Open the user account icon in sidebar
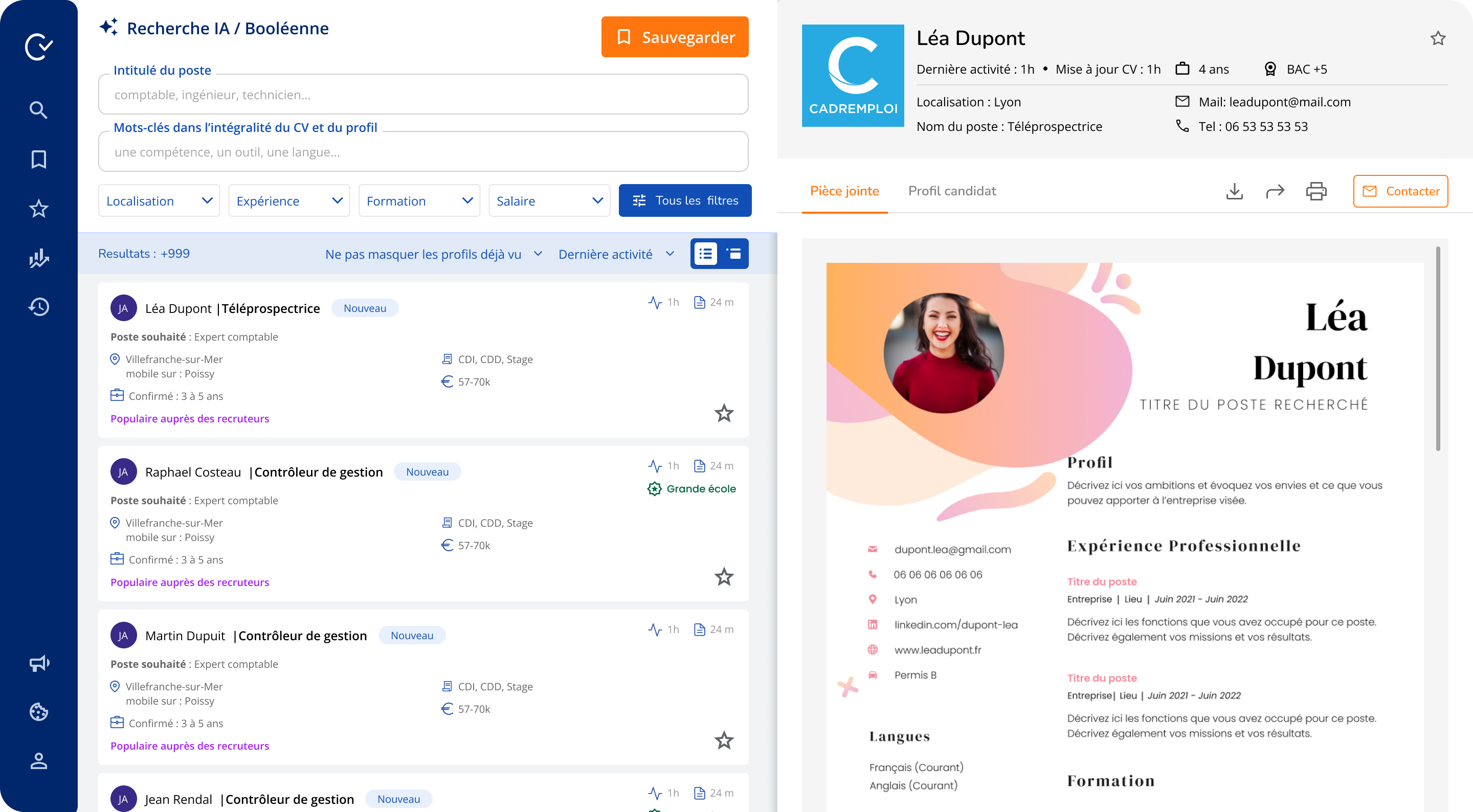 pos(38,761)
